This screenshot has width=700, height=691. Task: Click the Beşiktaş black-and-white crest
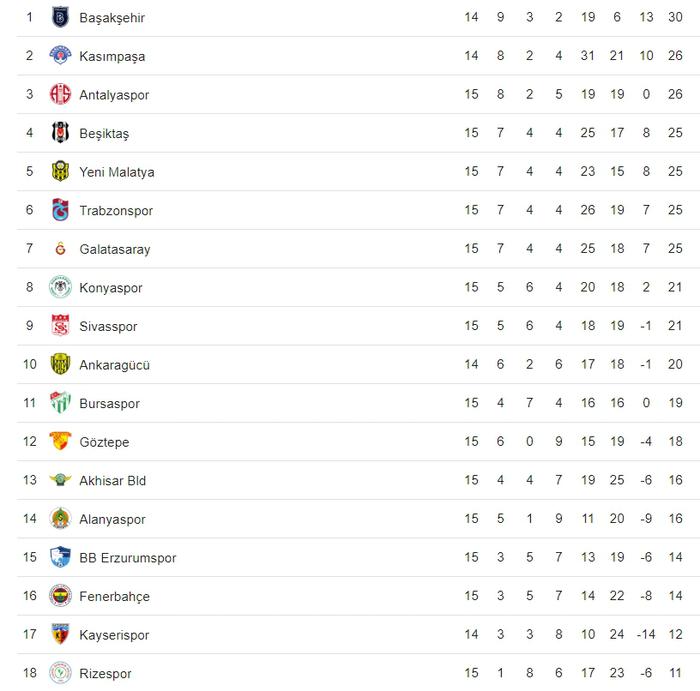[x=60, y=133]
